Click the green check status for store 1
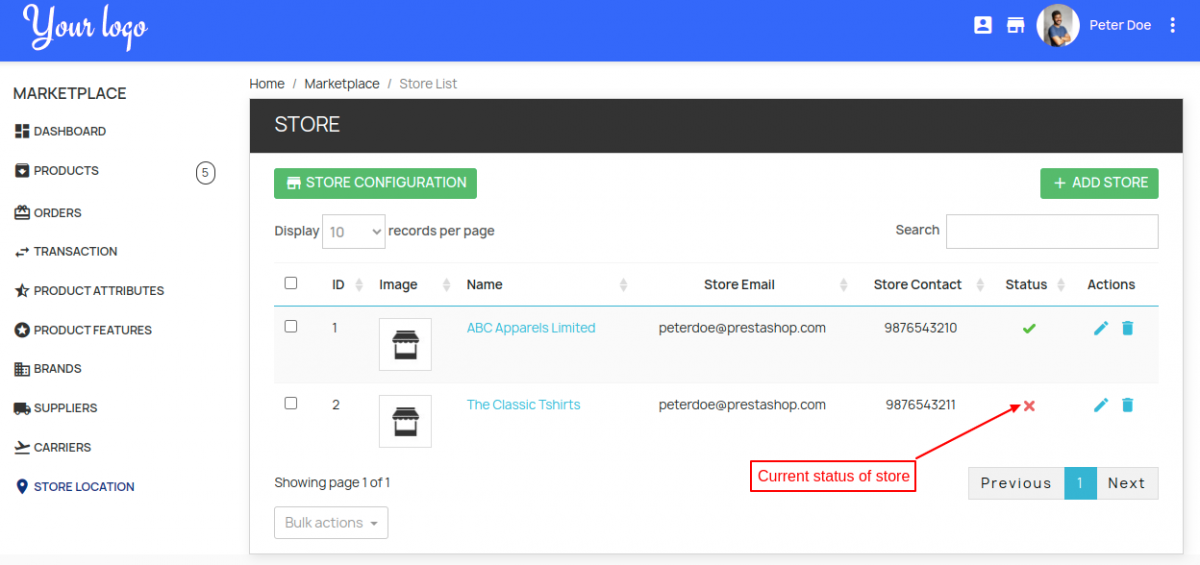1200x565 pixels. (1029, 328)
